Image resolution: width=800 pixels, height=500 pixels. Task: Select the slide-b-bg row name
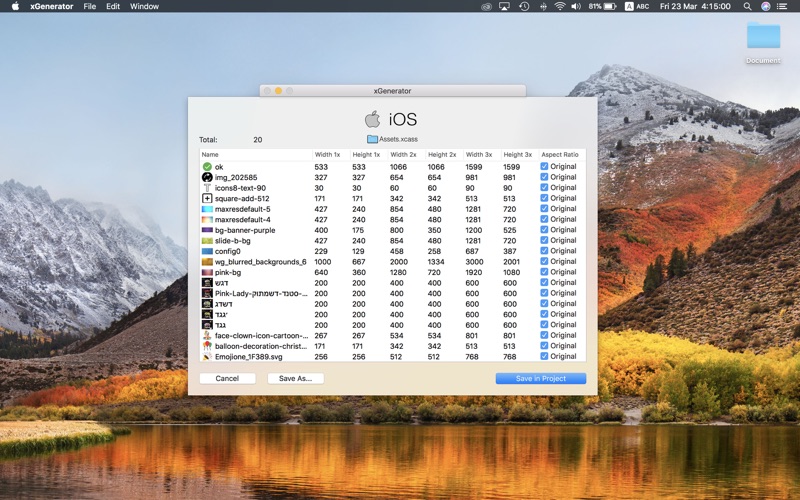(x=233, y=240)
